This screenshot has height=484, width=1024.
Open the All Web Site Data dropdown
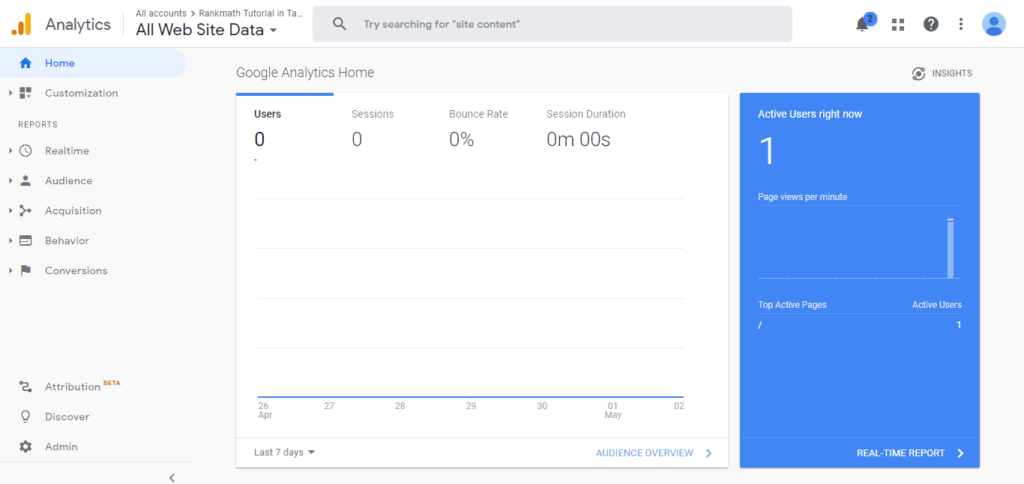pyautogui.click(x=206, y=30)
